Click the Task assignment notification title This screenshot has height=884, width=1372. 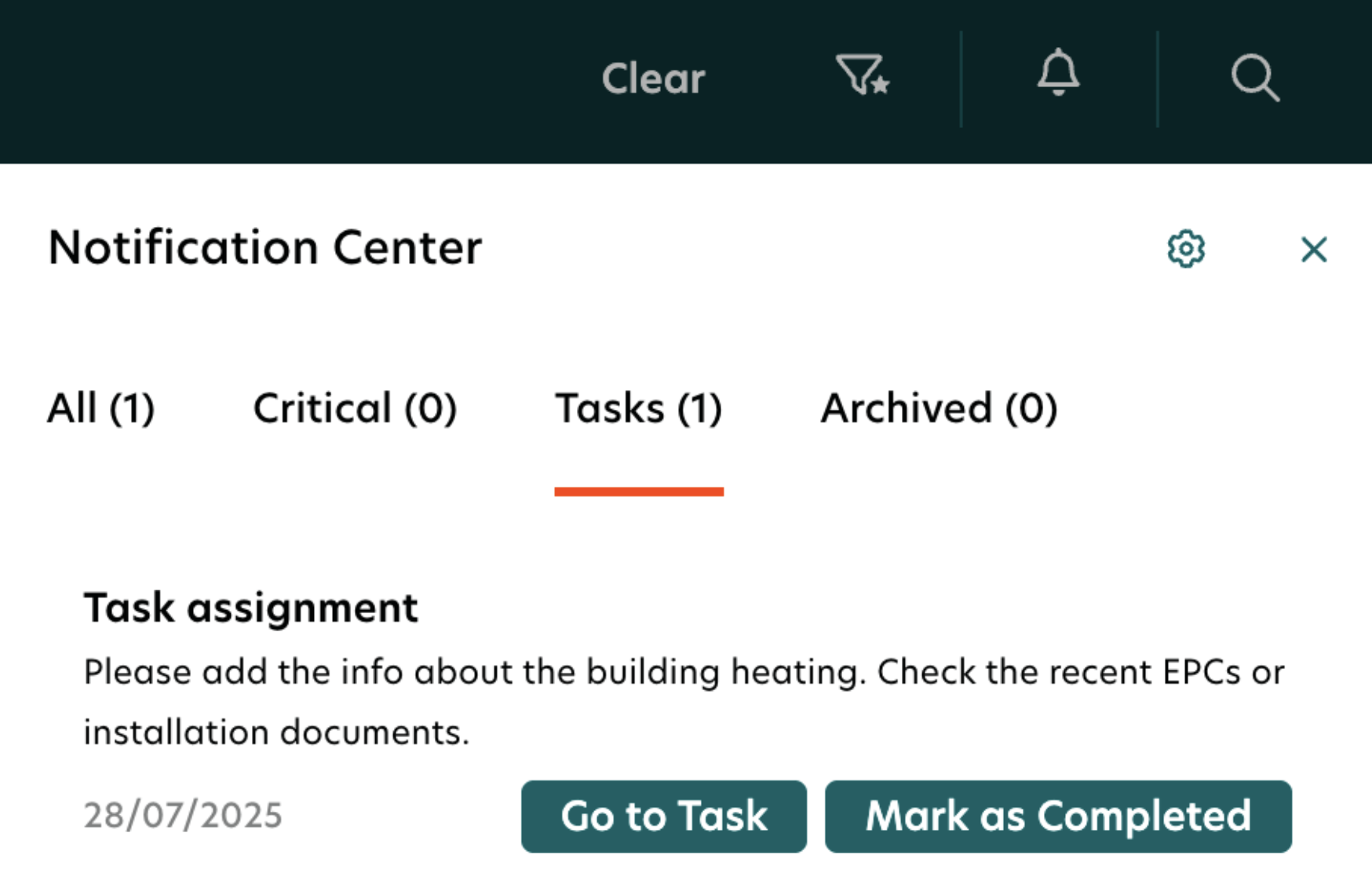[250, 607]
